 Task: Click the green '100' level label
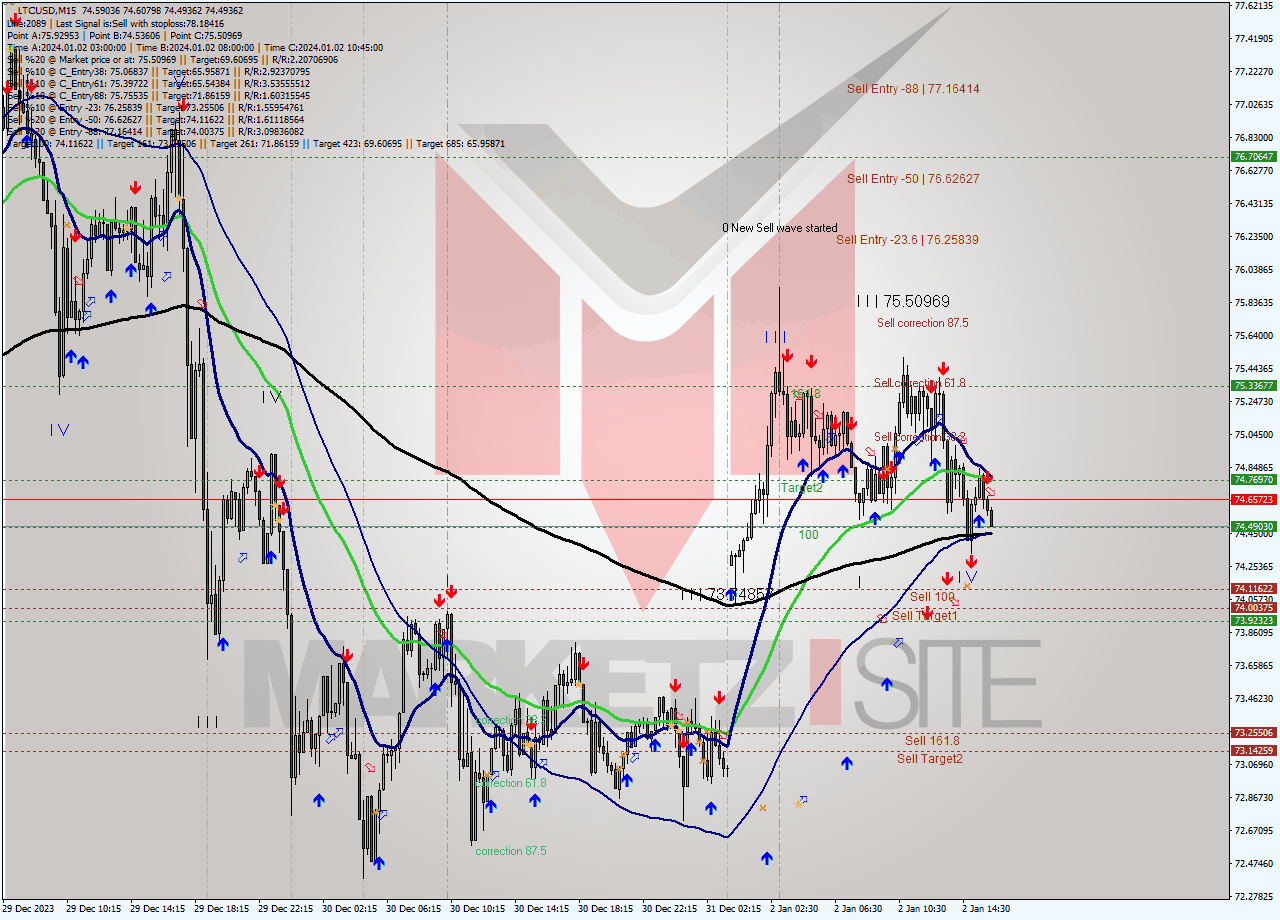coord(808,535)
